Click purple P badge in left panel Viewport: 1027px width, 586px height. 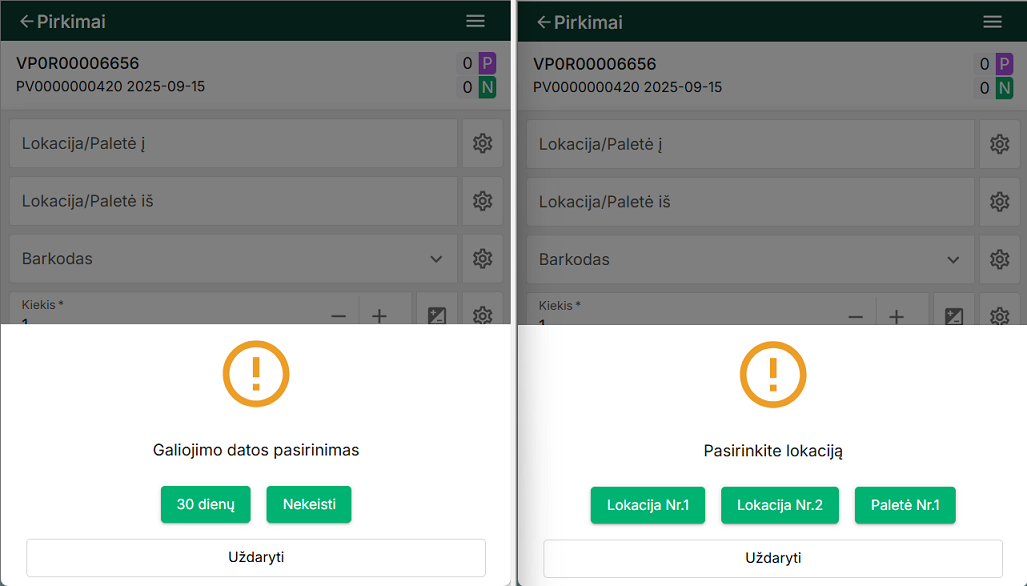pyautogui.click(x=487, y=64)
